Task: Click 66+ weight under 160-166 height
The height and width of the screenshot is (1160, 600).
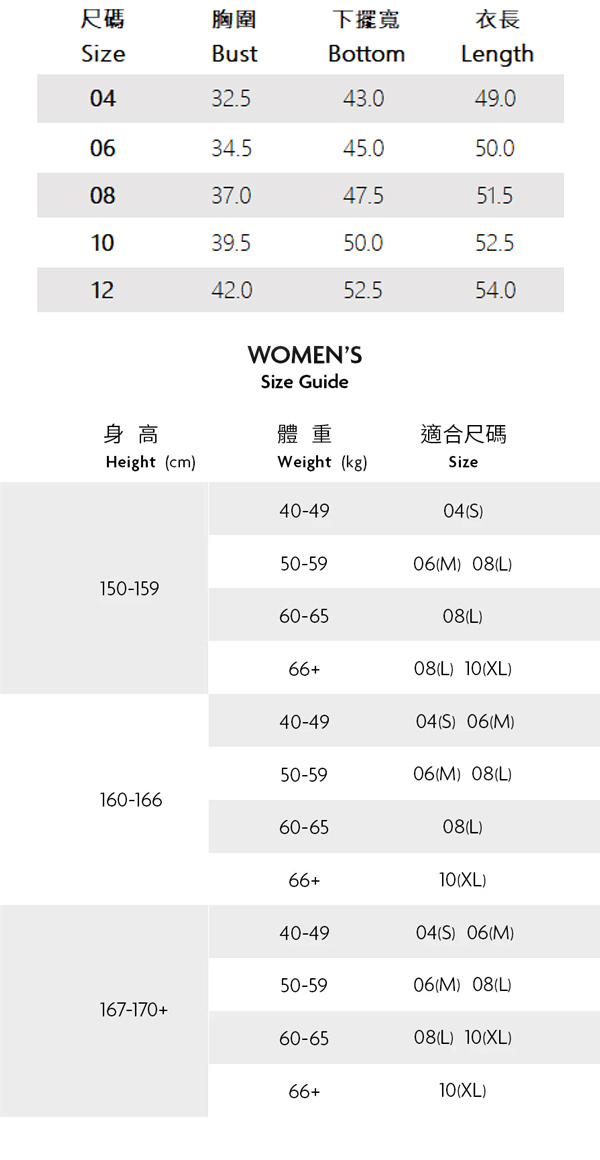Action: coord(304,880)
